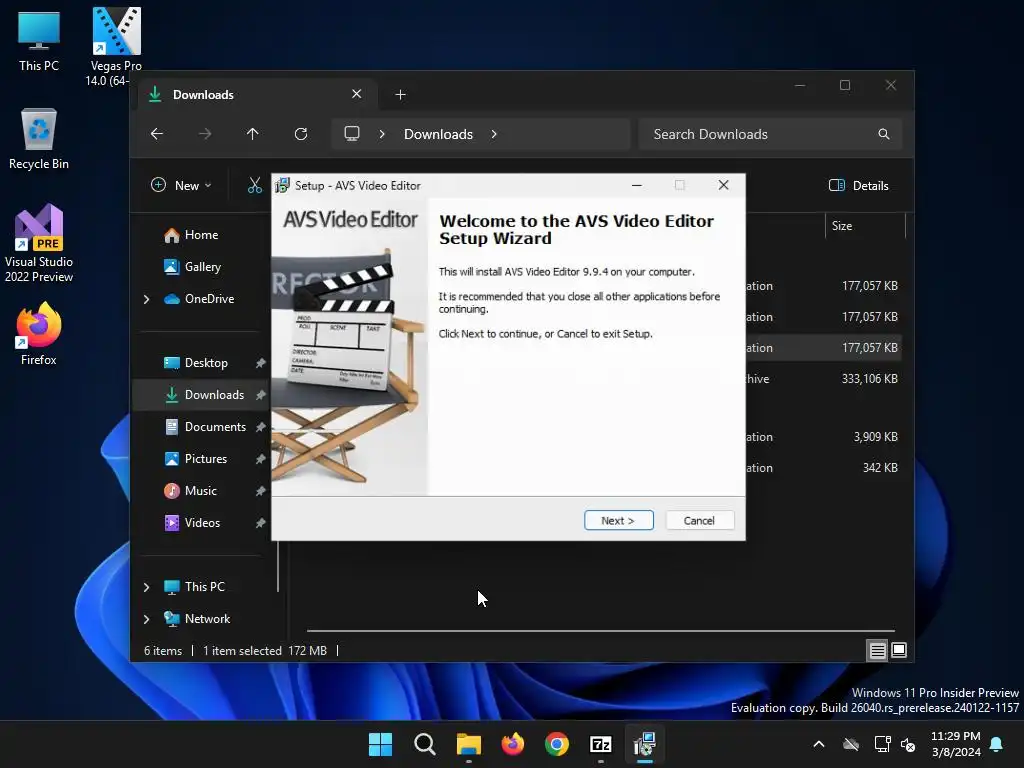Switch to large thumbnails view
The image size is (1024, 768).
click(899, 650)
